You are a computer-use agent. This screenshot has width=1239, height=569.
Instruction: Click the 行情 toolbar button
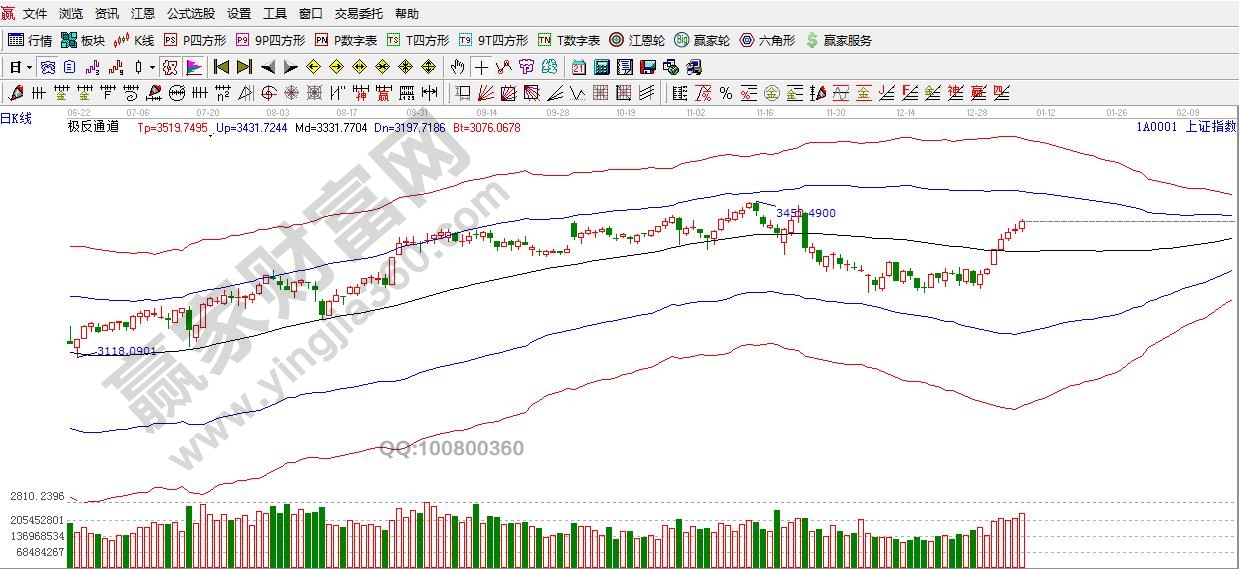(30, 41)
